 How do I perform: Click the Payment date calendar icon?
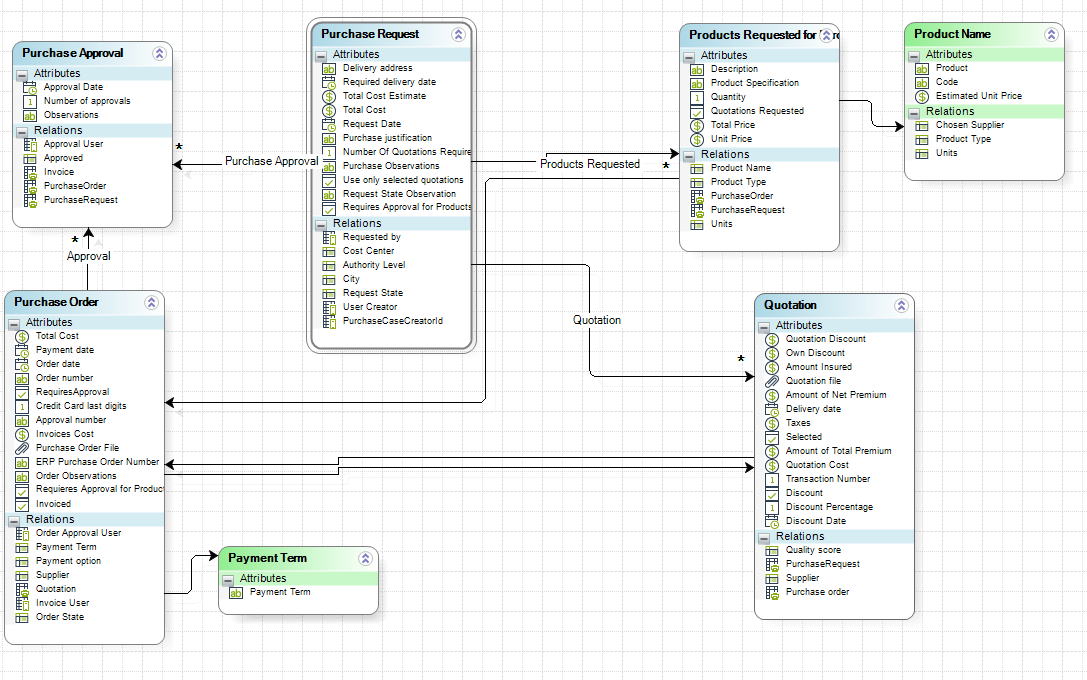pos(22,351)
